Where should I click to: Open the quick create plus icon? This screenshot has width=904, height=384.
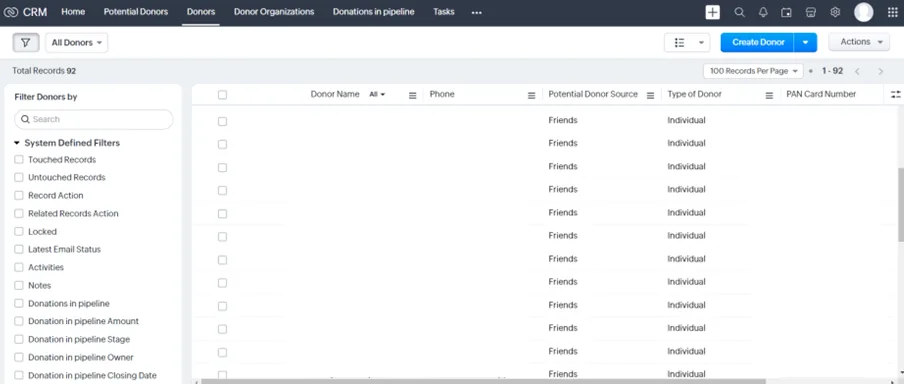coord(713,12)
